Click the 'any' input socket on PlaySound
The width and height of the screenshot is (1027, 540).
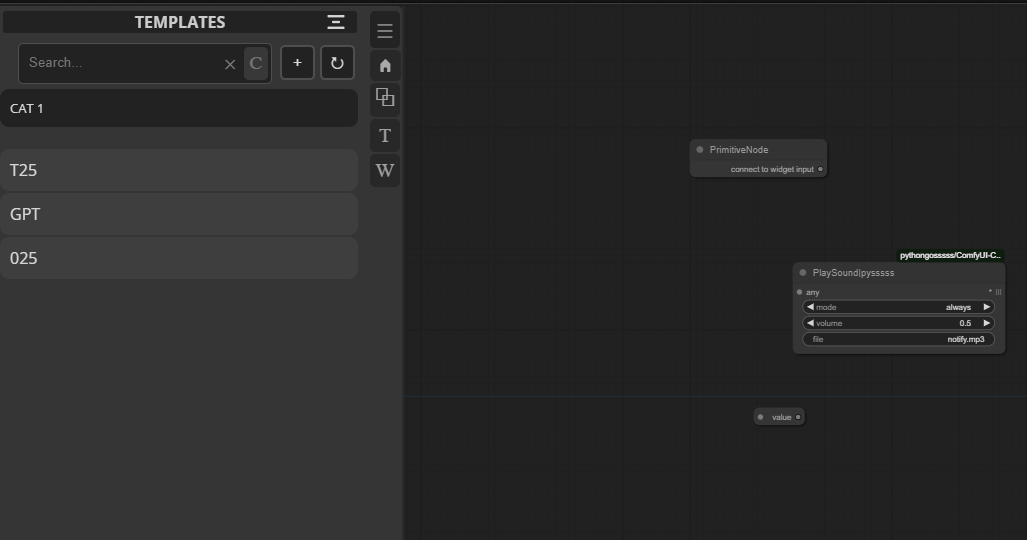pyautogui.click(x=799, y=292)
